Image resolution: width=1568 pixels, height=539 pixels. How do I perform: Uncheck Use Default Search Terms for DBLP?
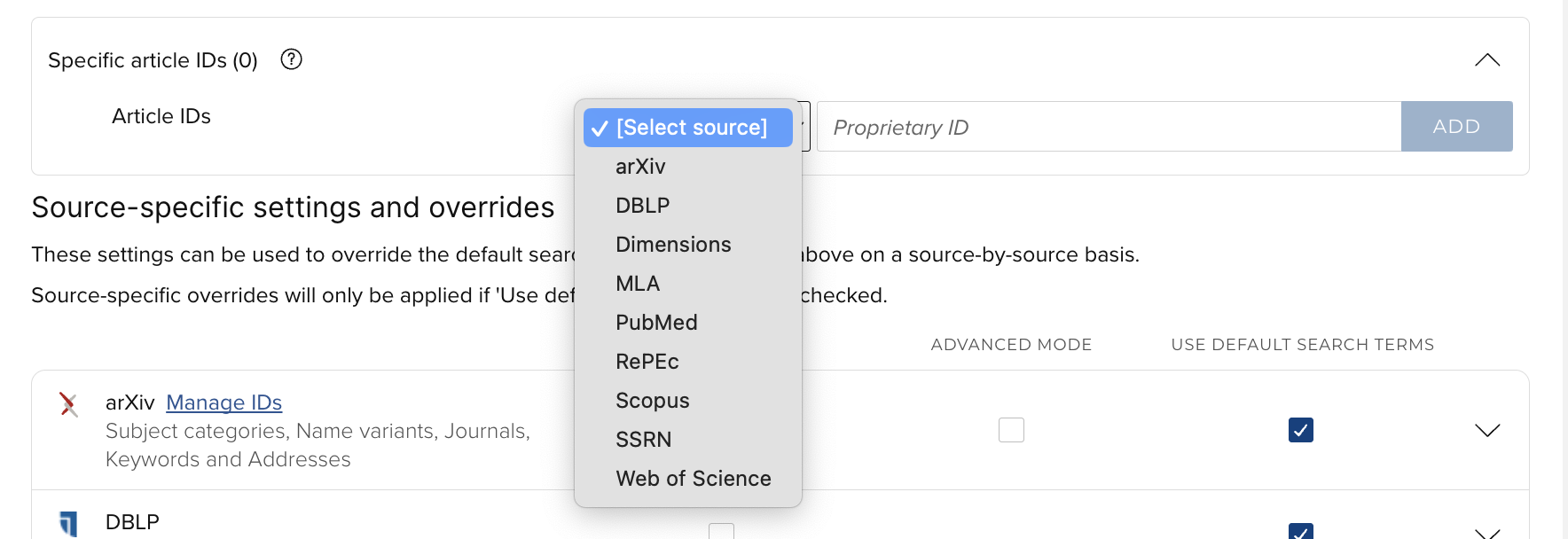click(x=1300, y=532)
